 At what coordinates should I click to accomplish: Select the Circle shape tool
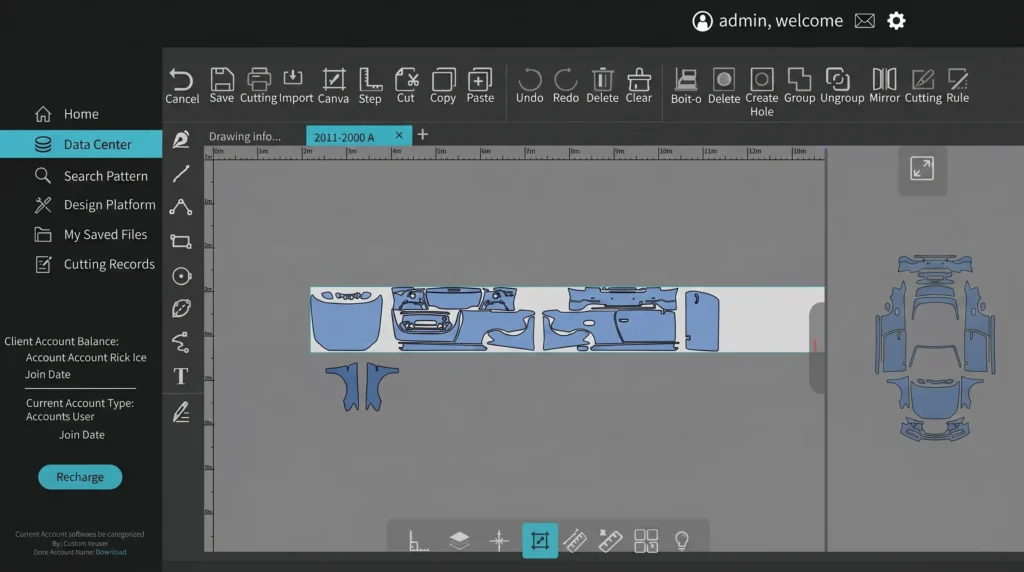click(x=182, y=276)
